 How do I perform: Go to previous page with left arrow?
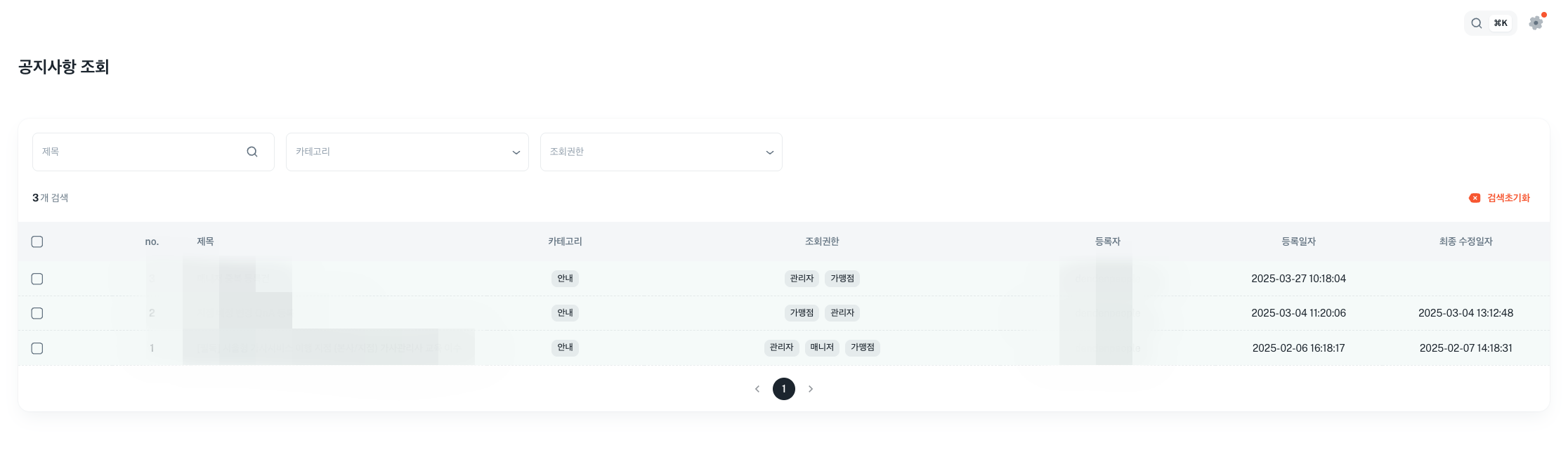[x=757, y=389]
